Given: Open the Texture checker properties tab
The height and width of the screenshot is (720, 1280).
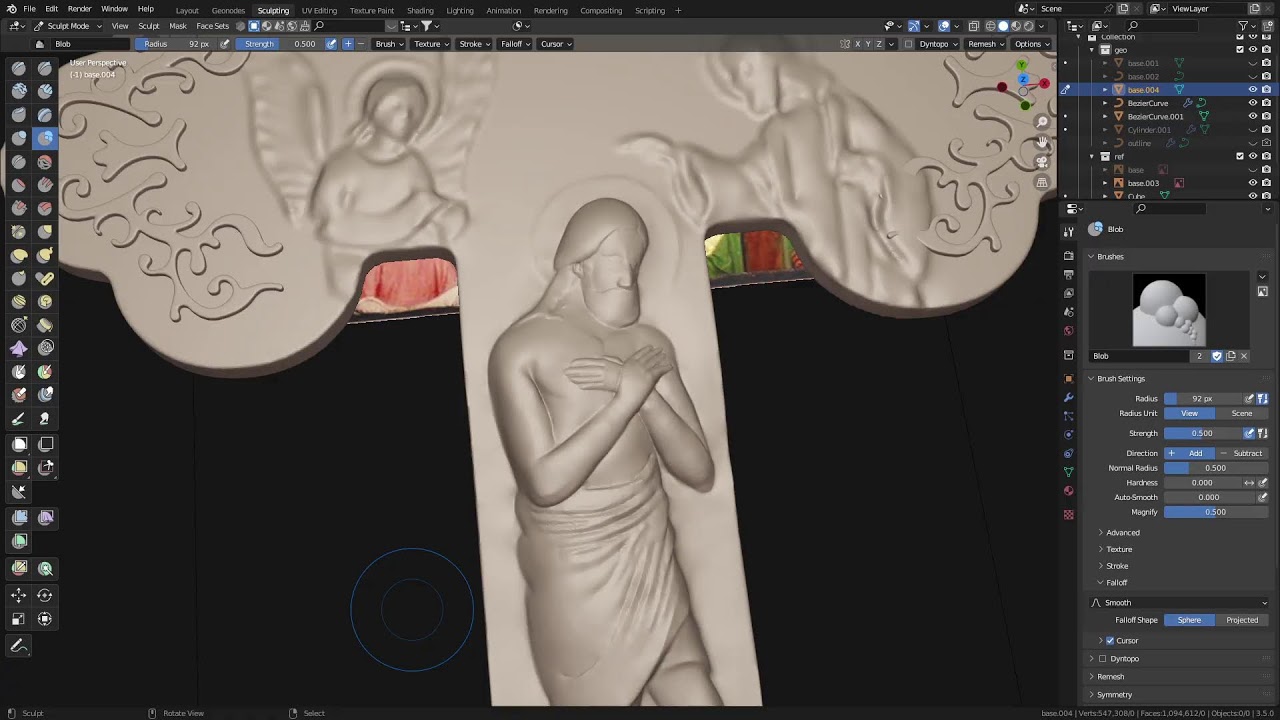Looking at the screenshot, I should pyautogui.click(x=1068, y=514).
